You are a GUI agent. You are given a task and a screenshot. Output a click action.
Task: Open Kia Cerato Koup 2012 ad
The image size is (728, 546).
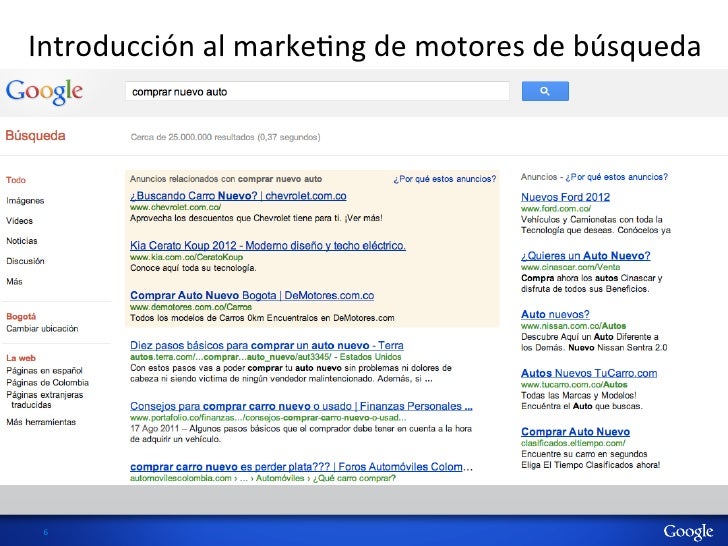point(268,246)
